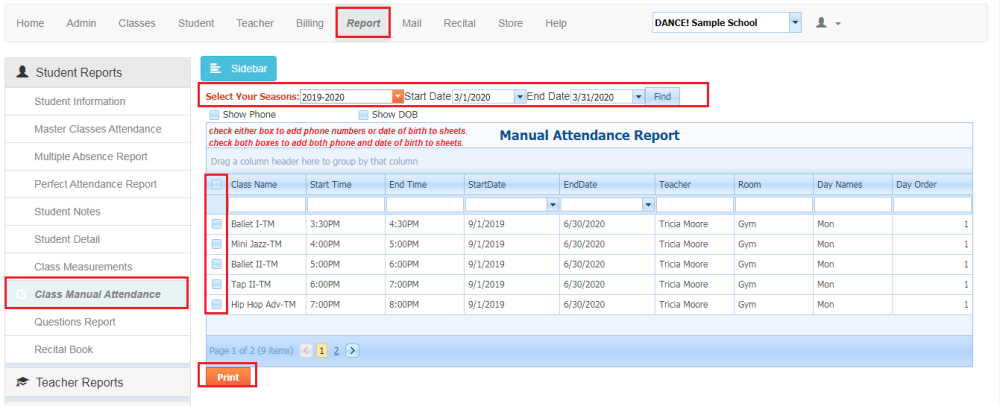Open the Home menu
The width and height of the screenshot is (1000, 406).
30,23
